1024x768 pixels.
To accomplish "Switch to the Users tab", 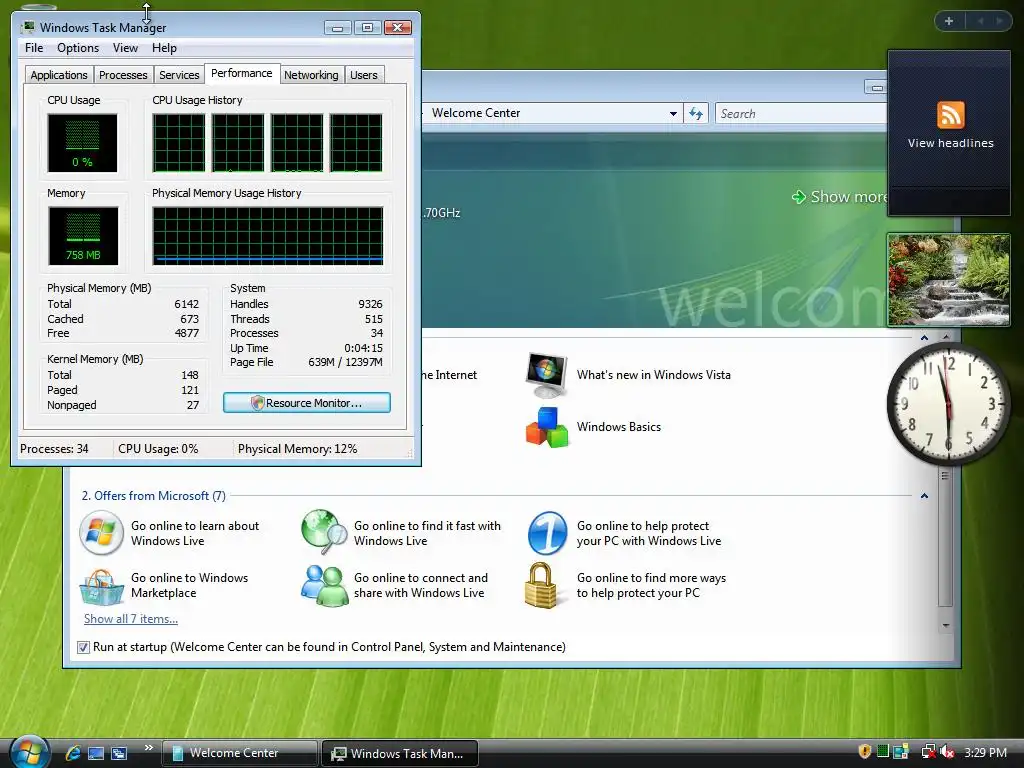I will (x=364, y=75).
